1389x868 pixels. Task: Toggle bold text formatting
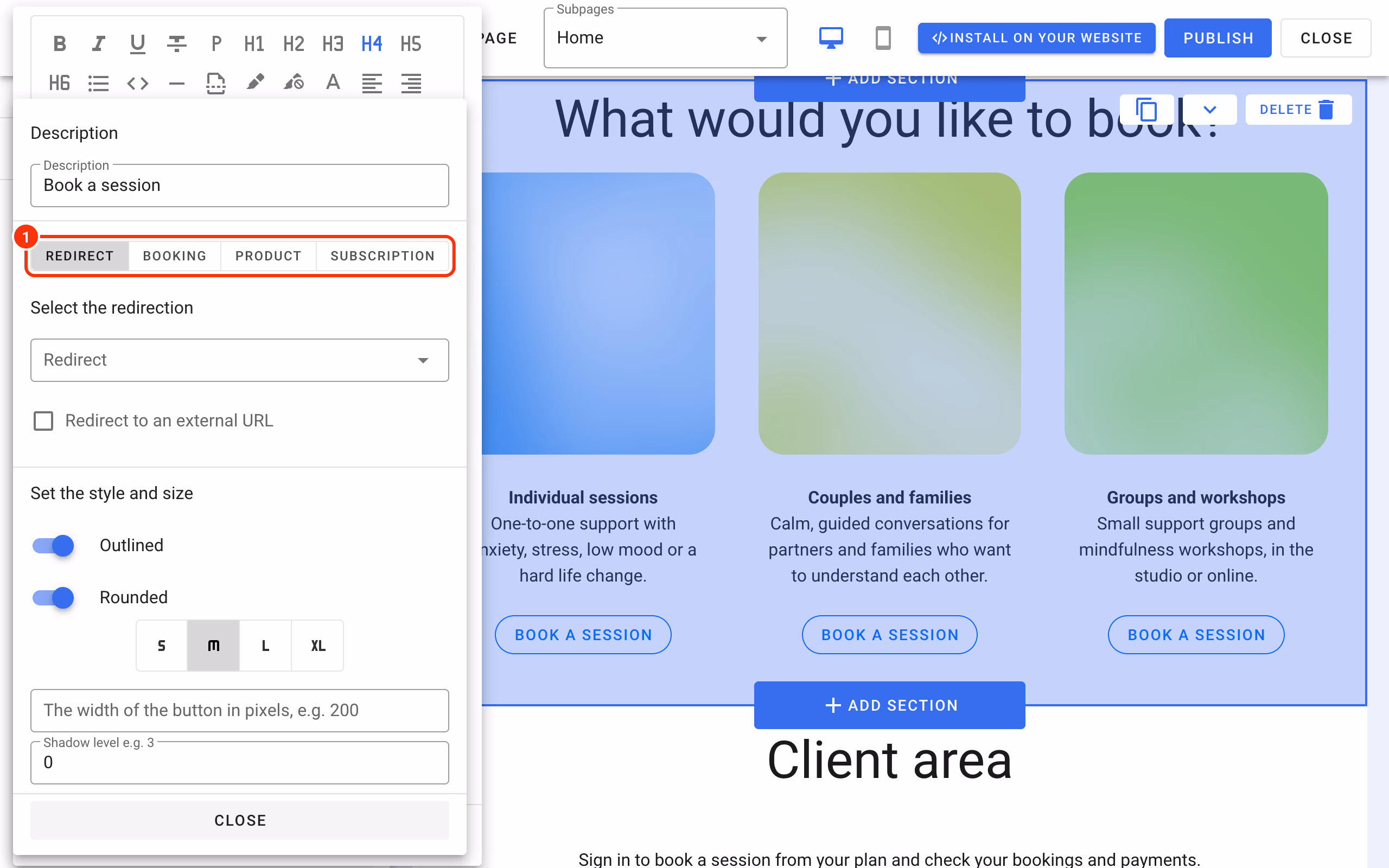59,43
